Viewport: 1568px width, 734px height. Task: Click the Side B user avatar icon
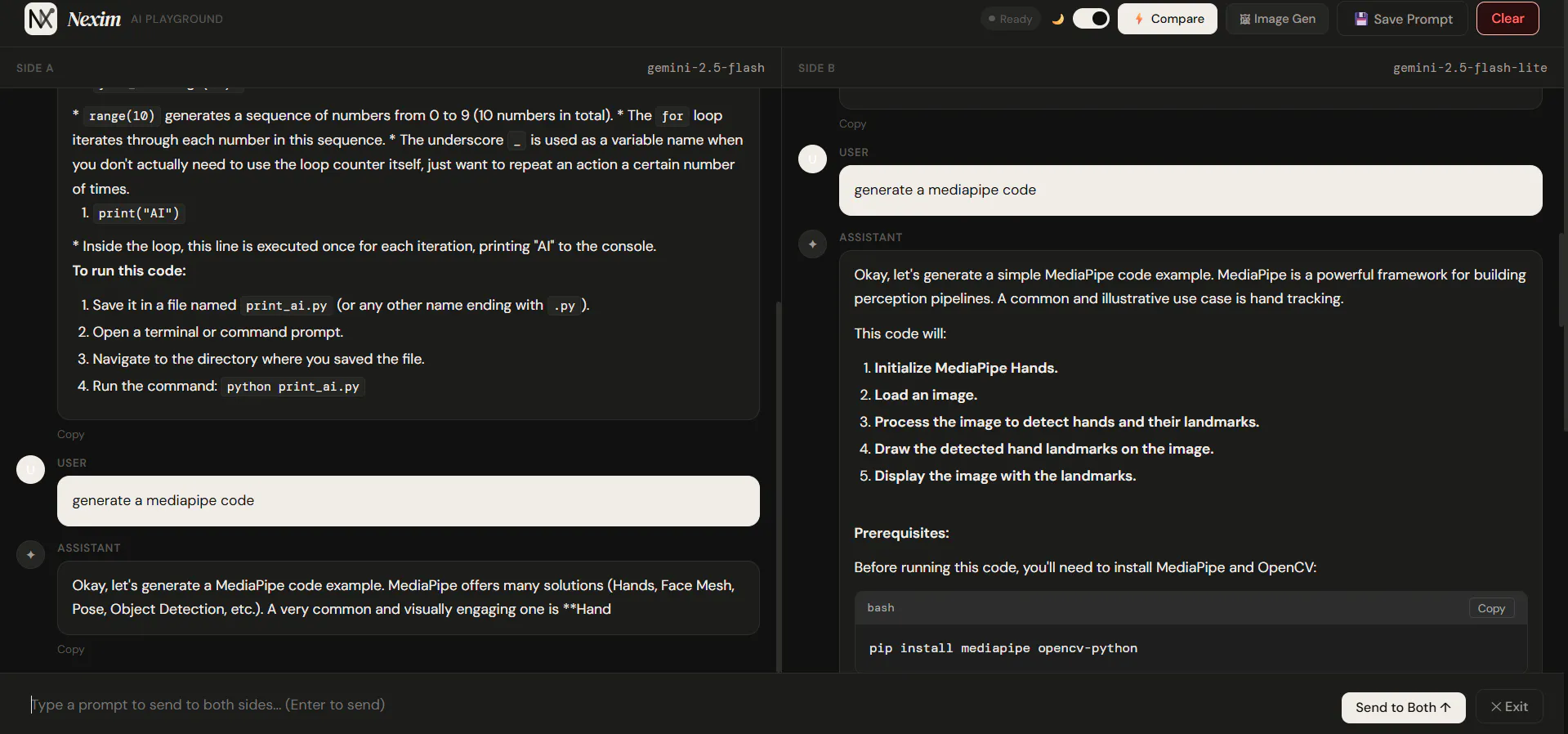coord(812,159)
